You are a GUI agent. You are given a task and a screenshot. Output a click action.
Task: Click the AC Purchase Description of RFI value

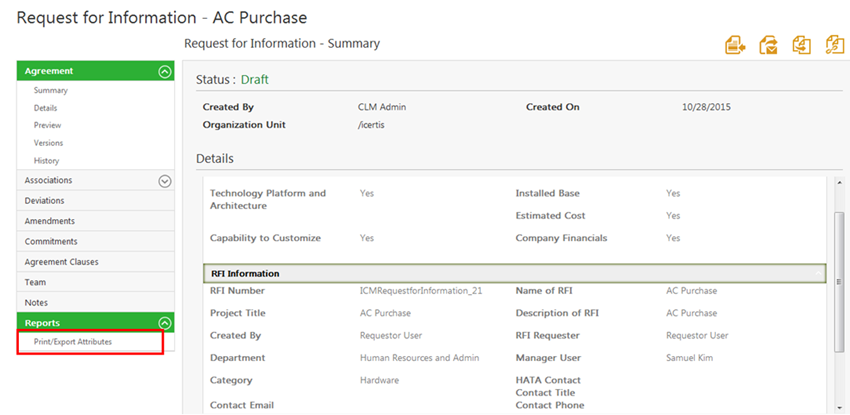(692, 313)
